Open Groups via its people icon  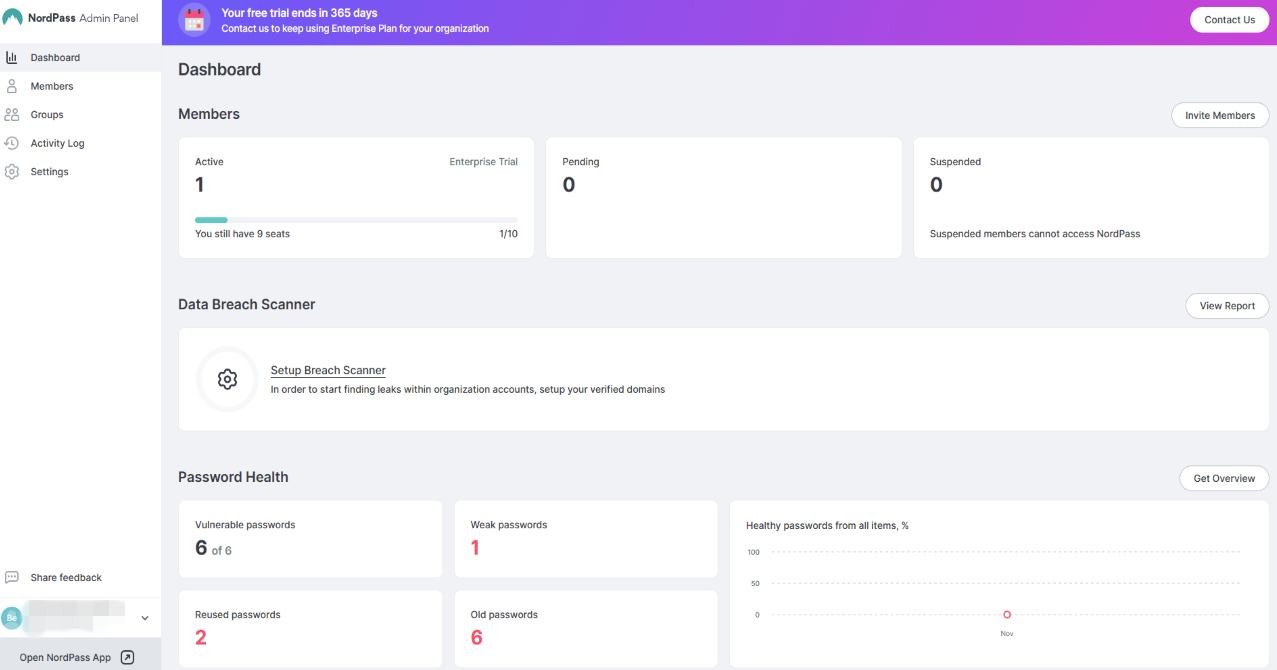[x=11, y=114]
